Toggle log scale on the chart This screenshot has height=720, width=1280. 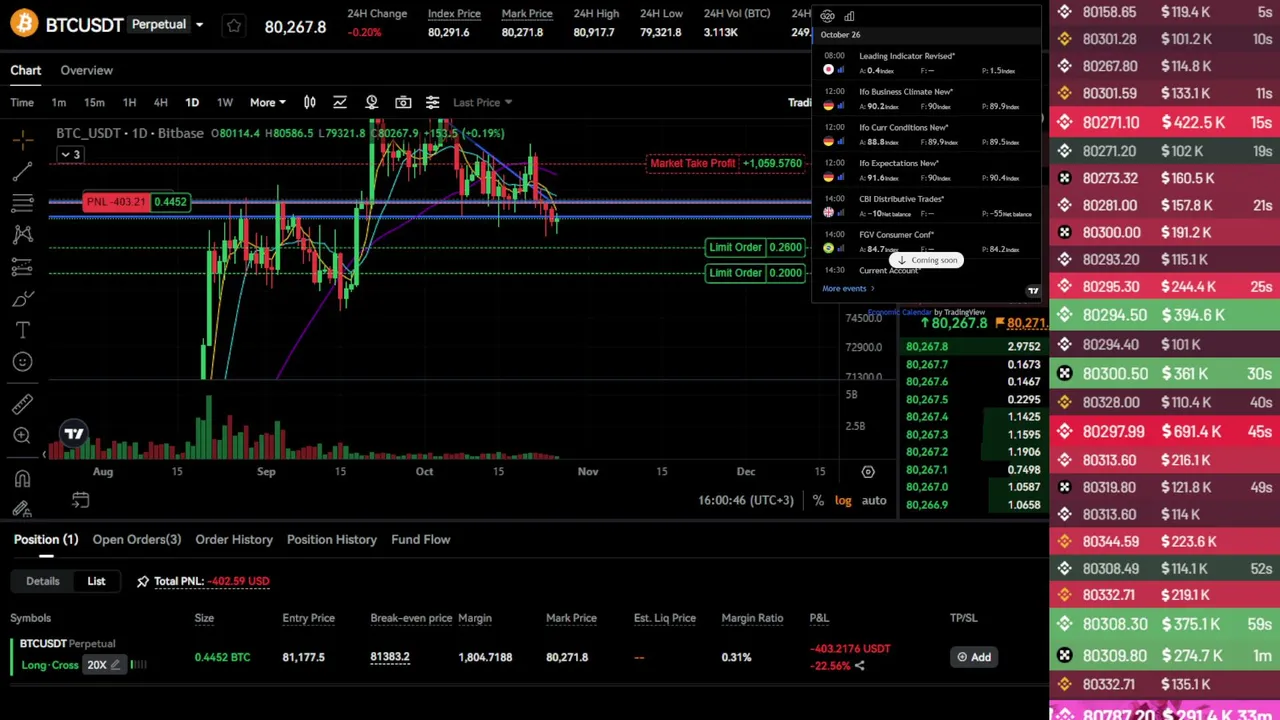coord(843,500)
